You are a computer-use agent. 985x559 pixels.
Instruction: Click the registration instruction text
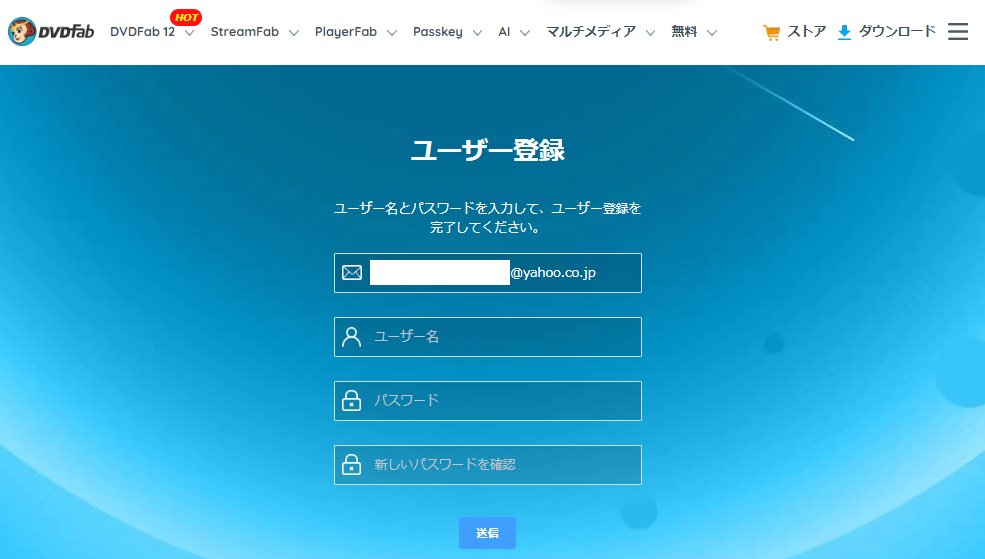(x=487, y=217)
